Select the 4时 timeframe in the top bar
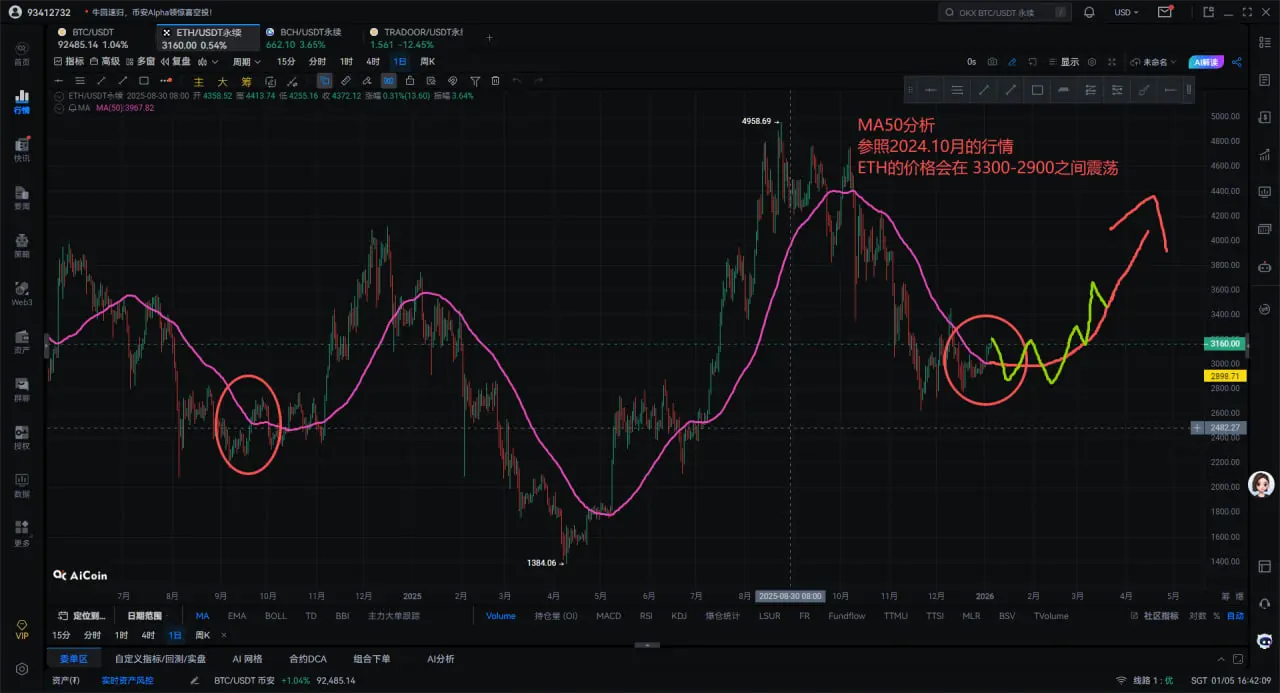The width and height of the screenshot is (1280, 693). [x=373, y=61]
